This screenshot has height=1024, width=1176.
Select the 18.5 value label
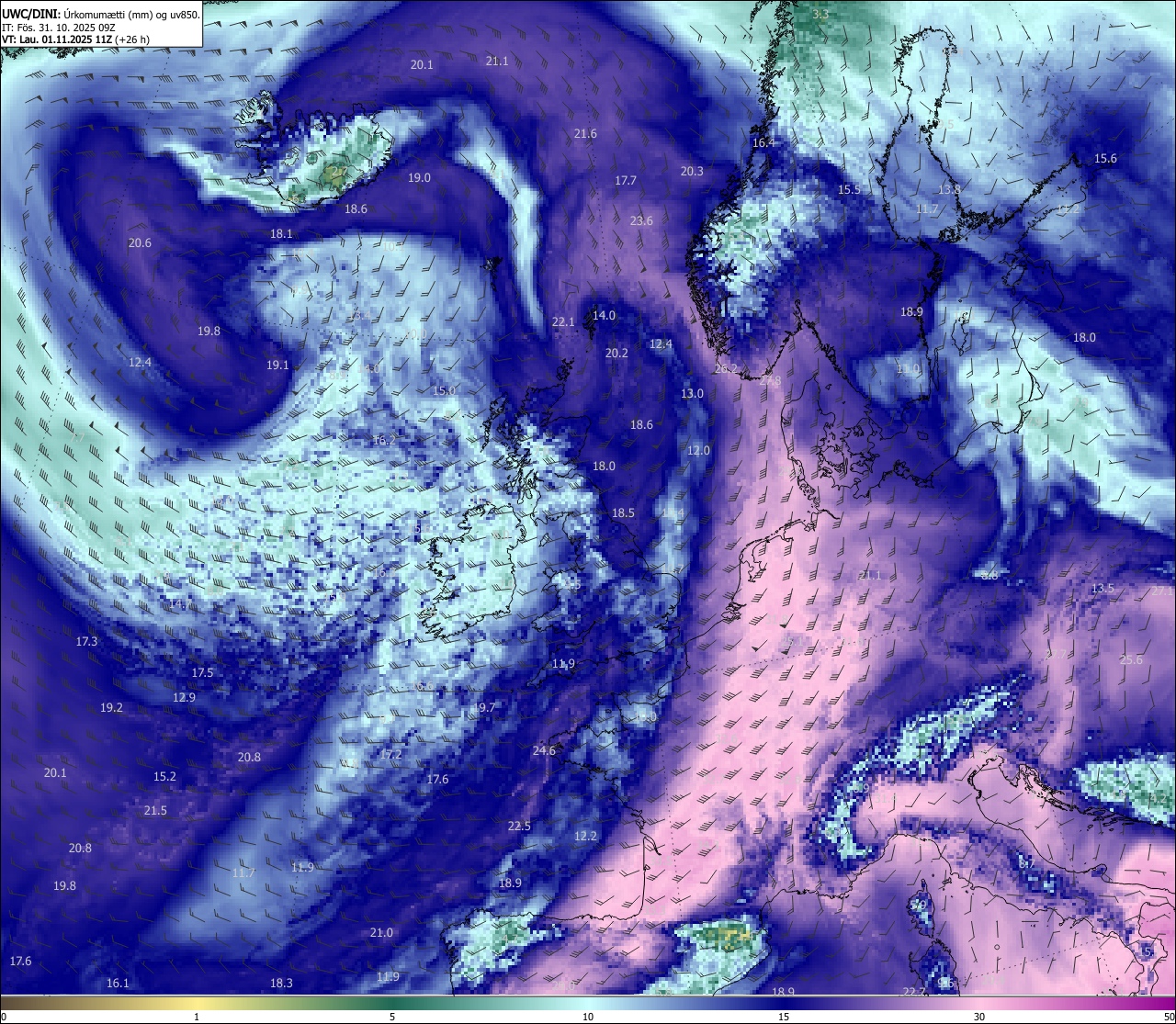pyautogui.click(x=623, y=513)
